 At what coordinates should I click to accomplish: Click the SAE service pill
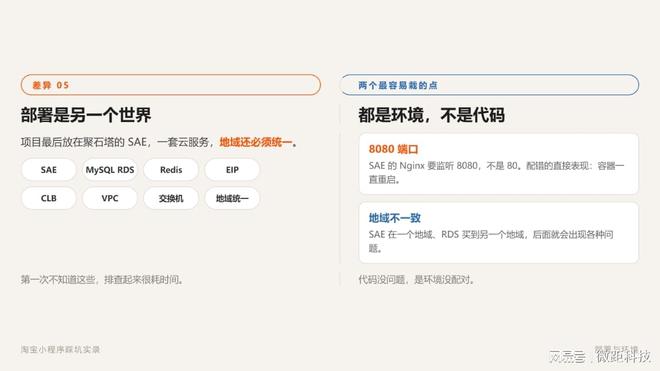[48, 170]
